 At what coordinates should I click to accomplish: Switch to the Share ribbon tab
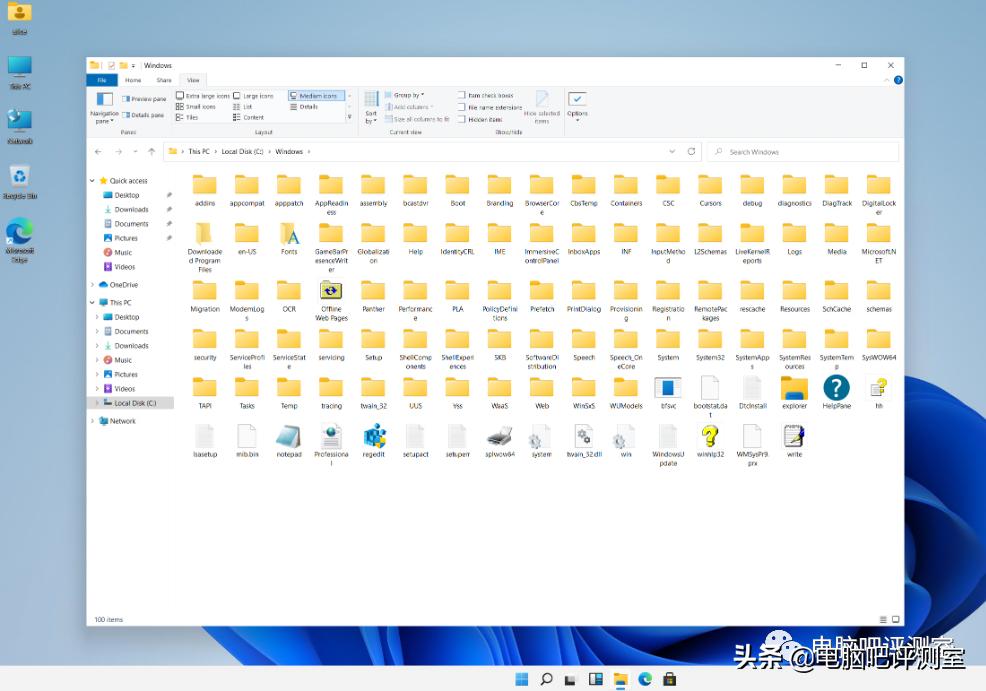(x=163, y=80)
